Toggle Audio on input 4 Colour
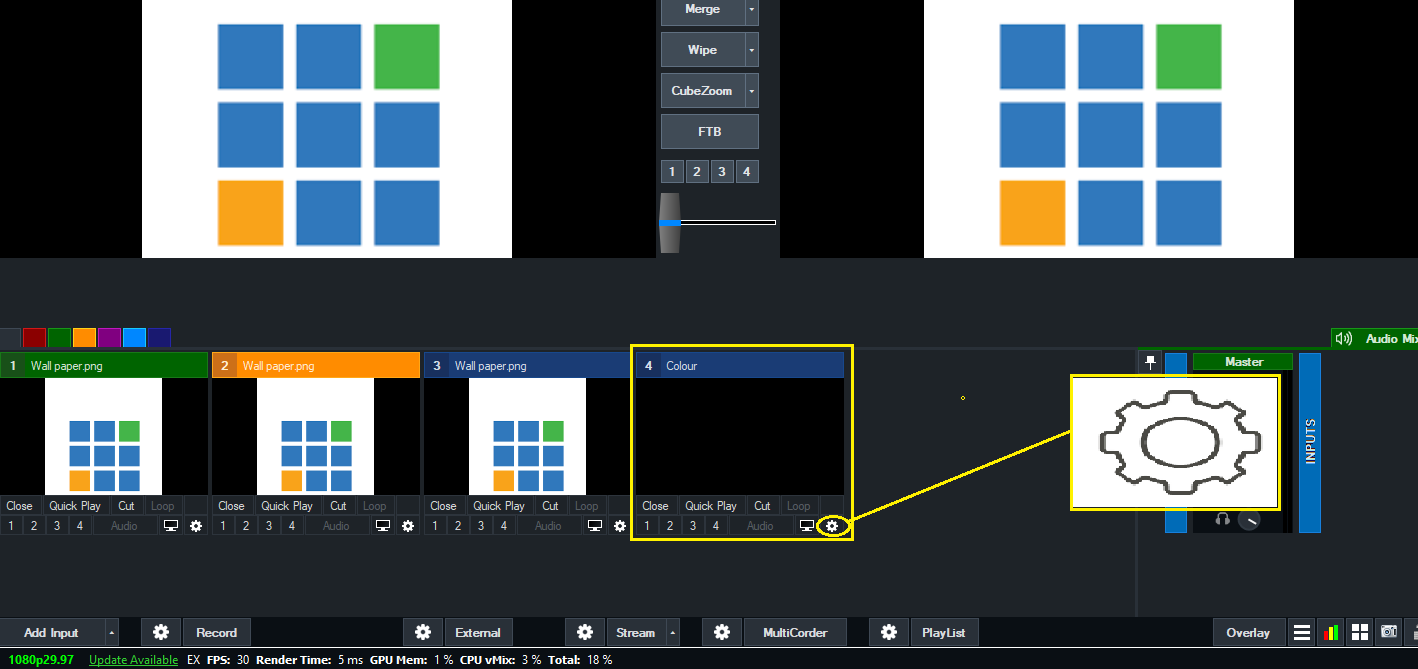The width and height of the screenshot is (1418, 669). [760, 525]
